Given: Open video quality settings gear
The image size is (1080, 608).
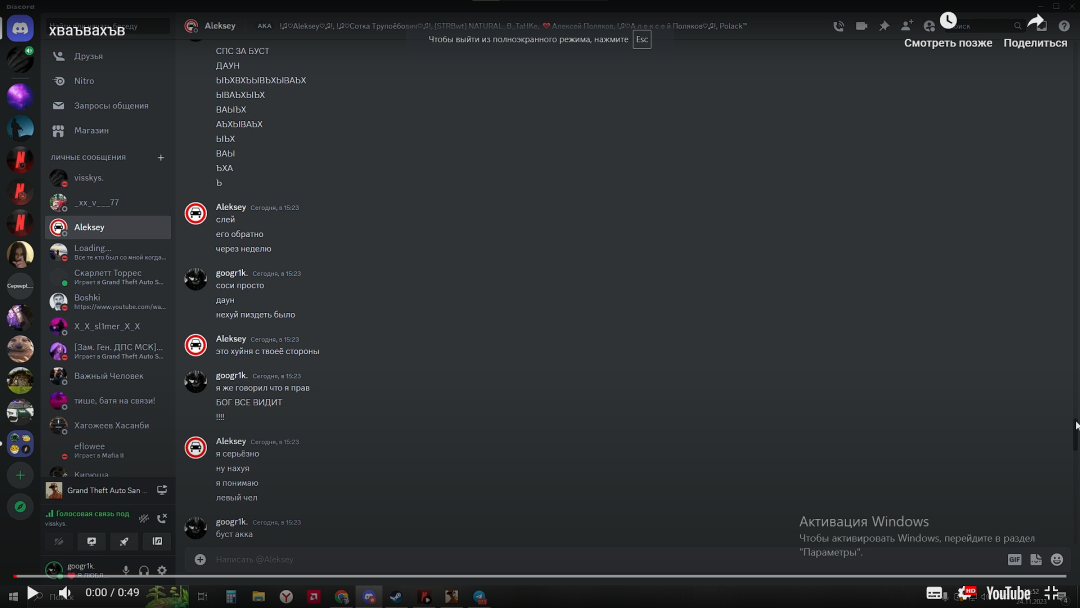Looking at the screenshot, I should (x=965, y=593).
